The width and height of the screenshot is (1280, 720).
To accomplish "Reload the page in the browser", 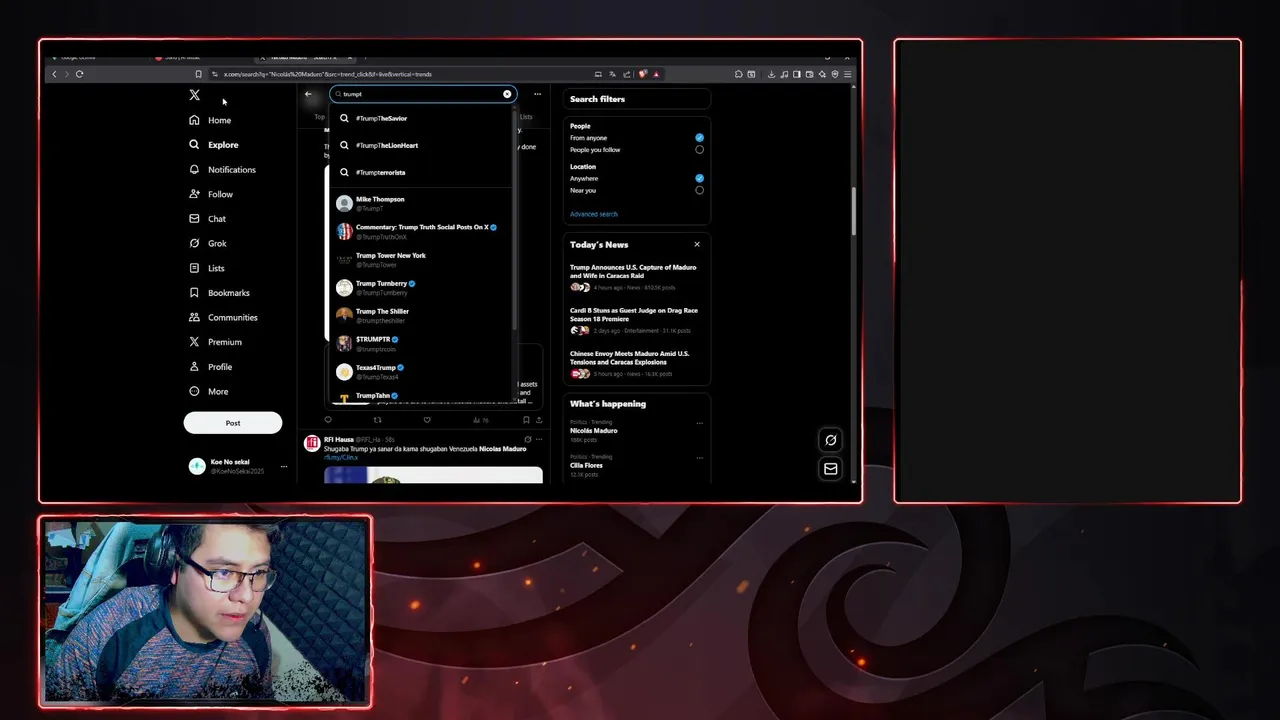I will (x=79, y=74).
